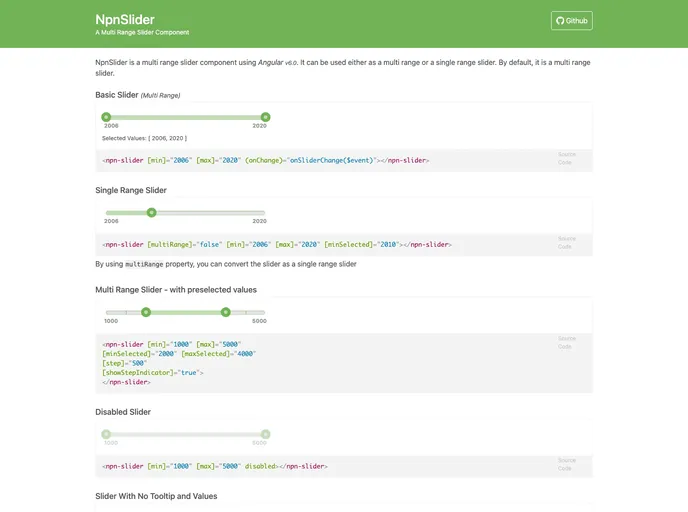Open Source Code link for Single Range Slider
688x512 pixels.
[x=566, y=243]
